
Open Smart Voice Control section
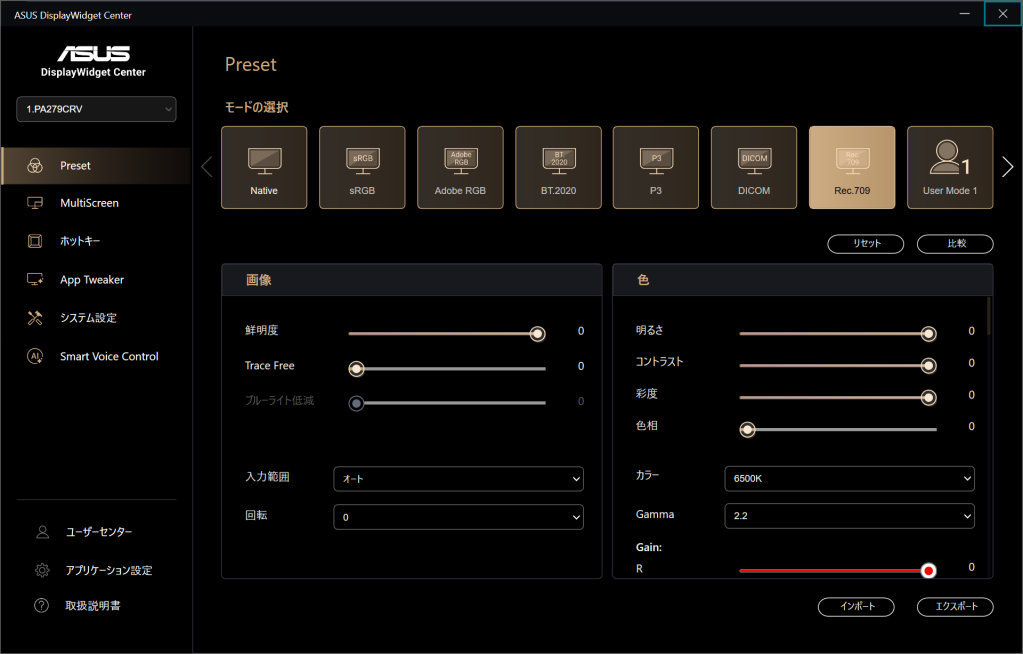pyautogui.click(x=108, y=356)
